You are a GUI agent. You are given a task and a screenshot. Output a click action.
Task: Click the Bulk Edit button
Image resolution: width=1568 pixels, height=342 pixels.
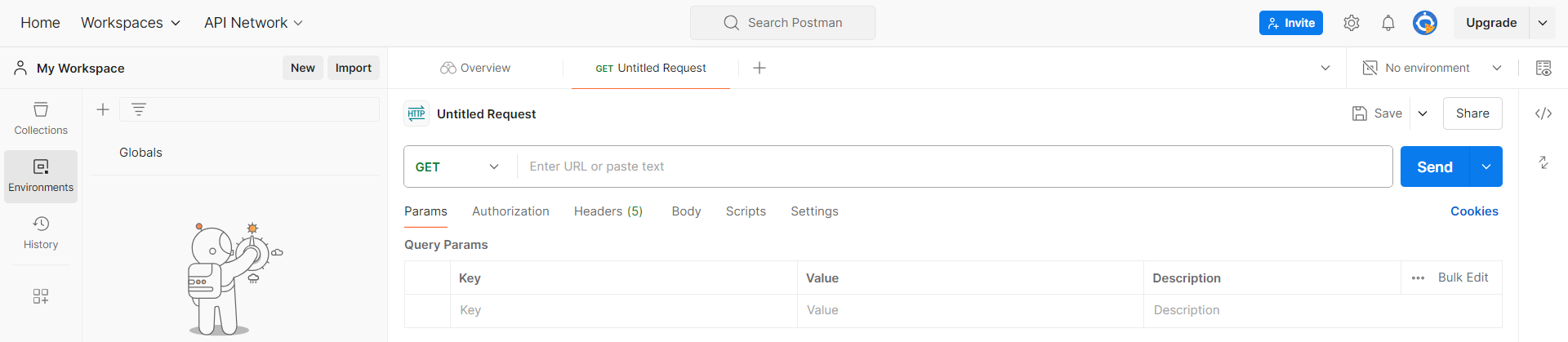[x=1463, y=278]
